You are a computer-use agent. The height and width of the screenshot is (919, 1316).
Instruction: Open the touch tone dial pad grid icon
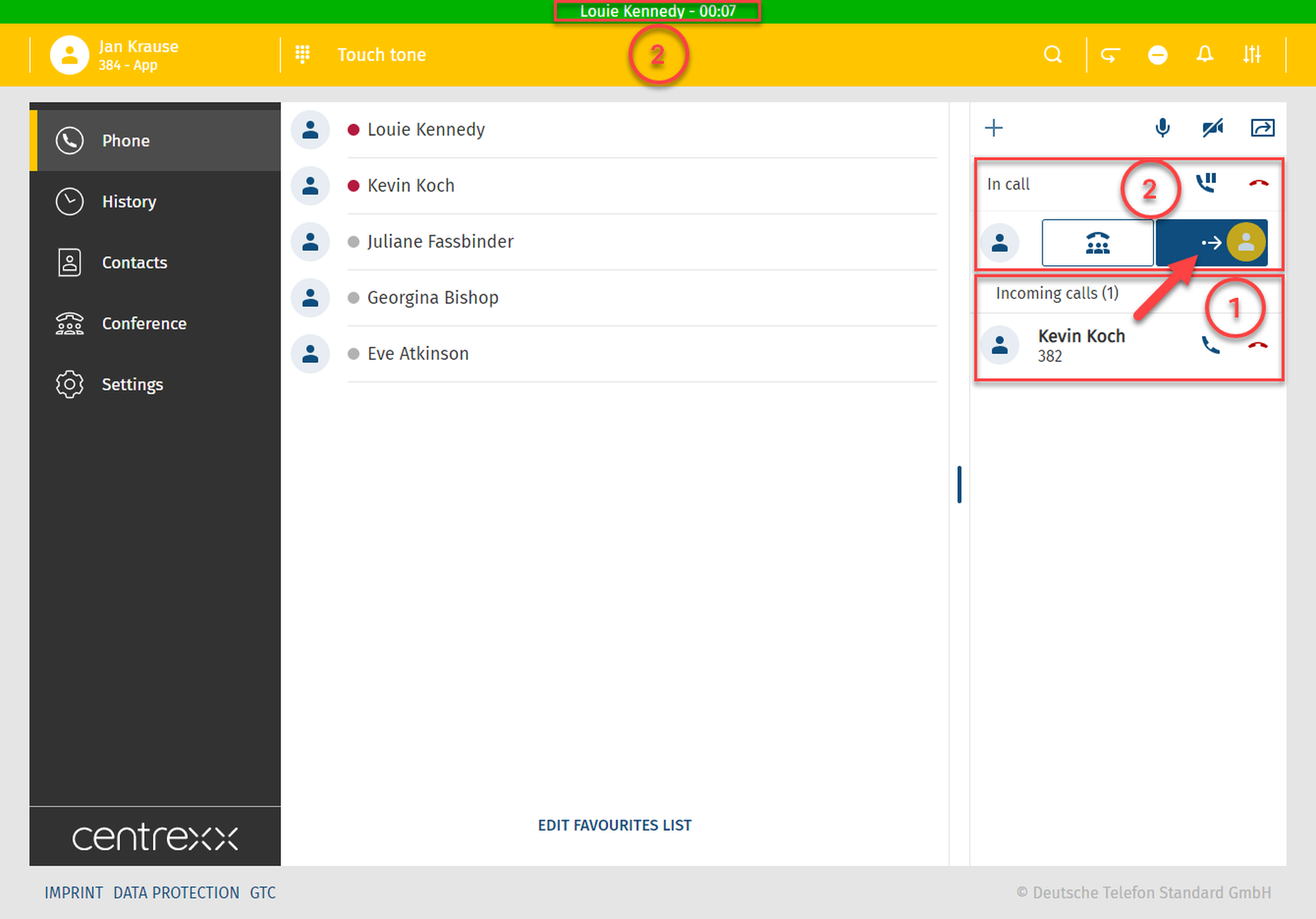302,55
